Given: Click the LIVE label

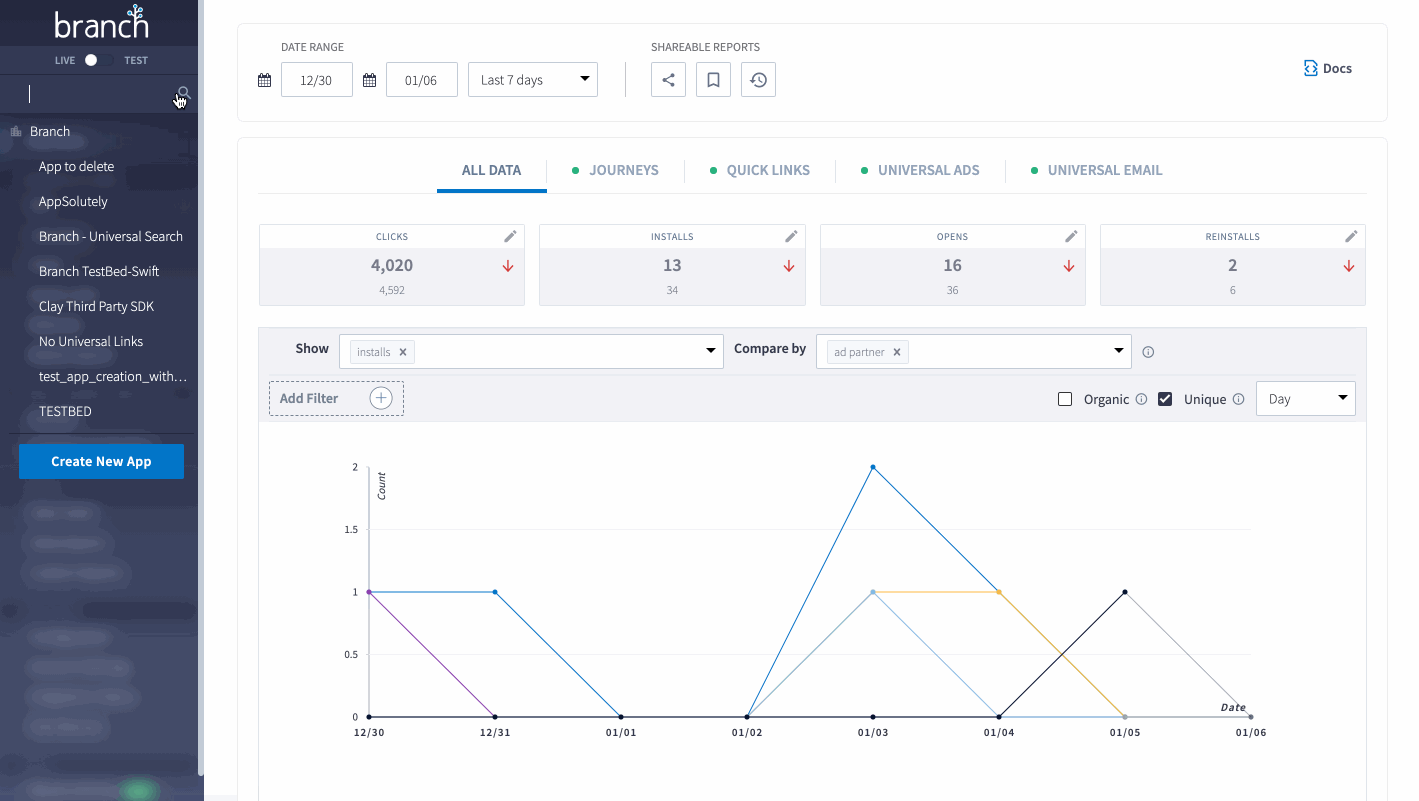Looking at the screenshot, I should (65, 60).
